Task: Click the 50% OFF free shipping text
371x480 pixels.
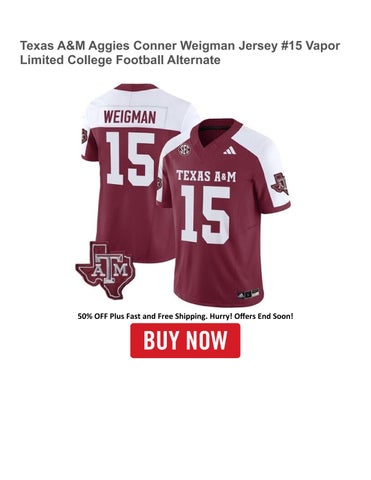Action: (185, 316)
